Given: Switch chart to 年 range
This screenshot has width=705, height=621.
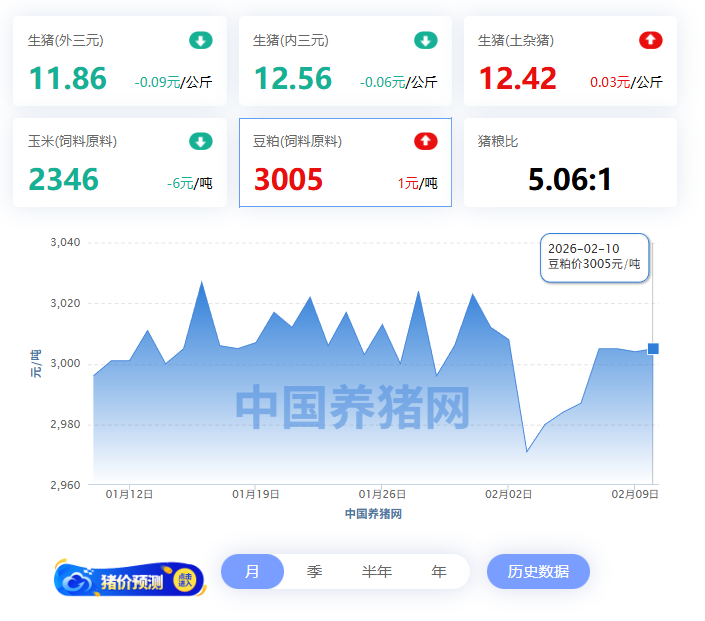Looking at the screenshot, I should click(x=439, y=572).
